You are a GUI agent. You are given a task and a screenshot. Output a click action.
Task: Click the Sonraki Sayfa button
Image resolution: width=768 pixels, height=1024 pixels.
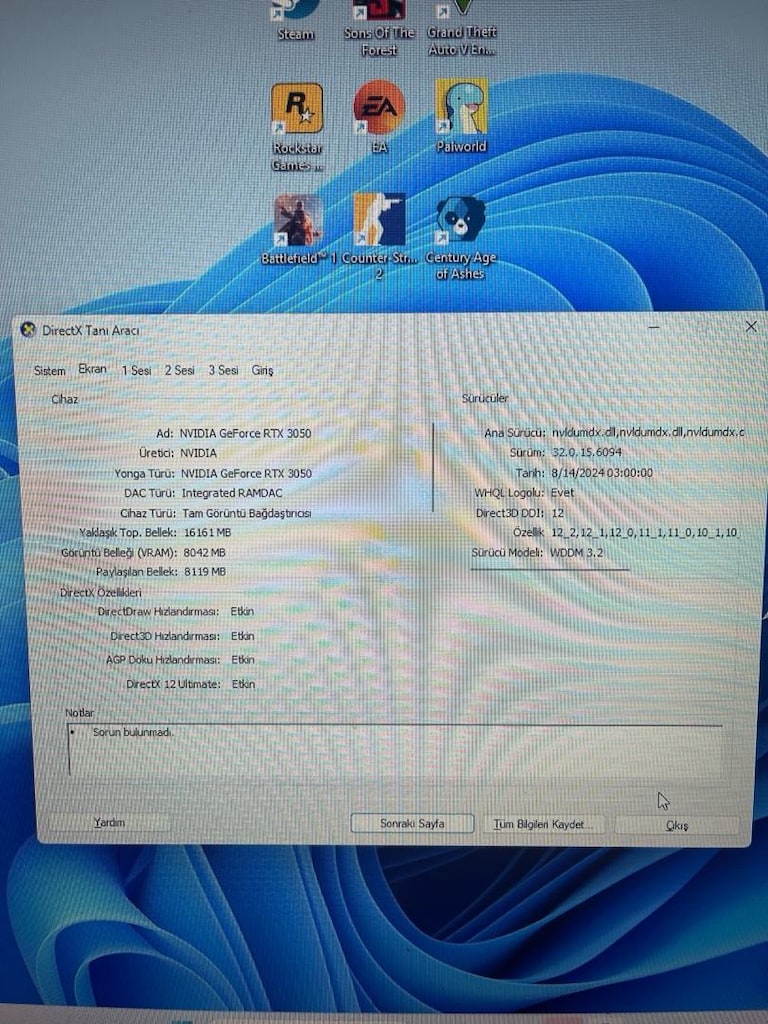(412, 824)
